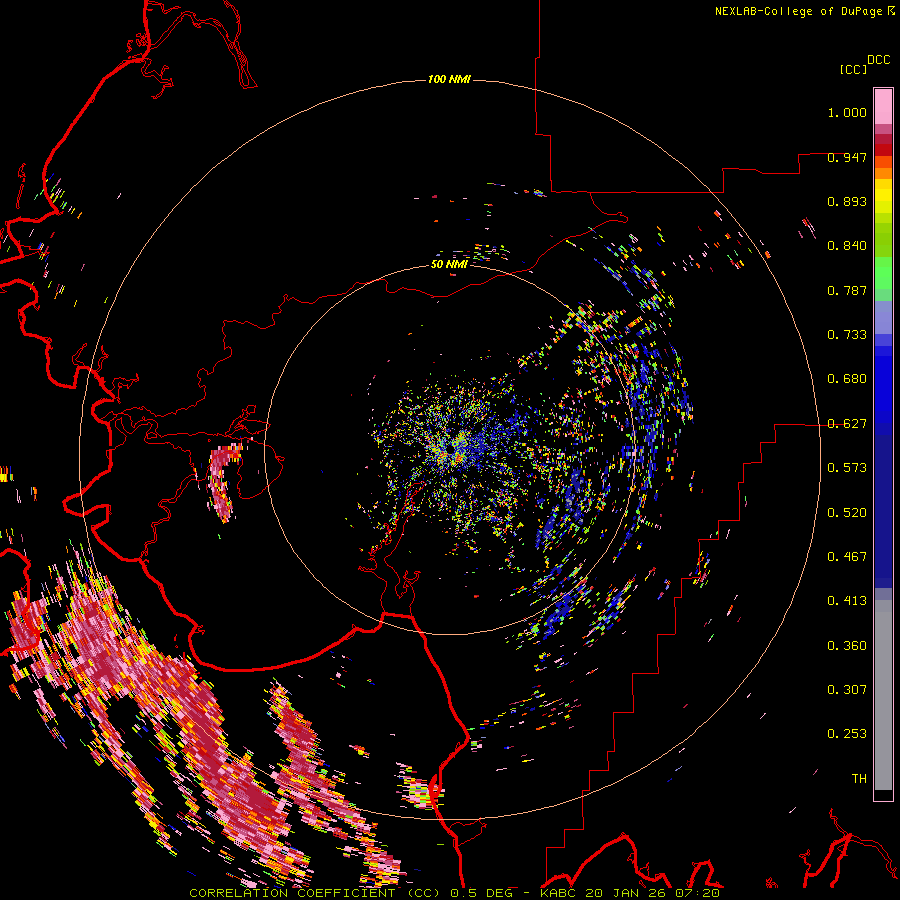Click the Correlation Coefficient caption at bottom
The height and width of the screenshot is (900, 900).
455,893
